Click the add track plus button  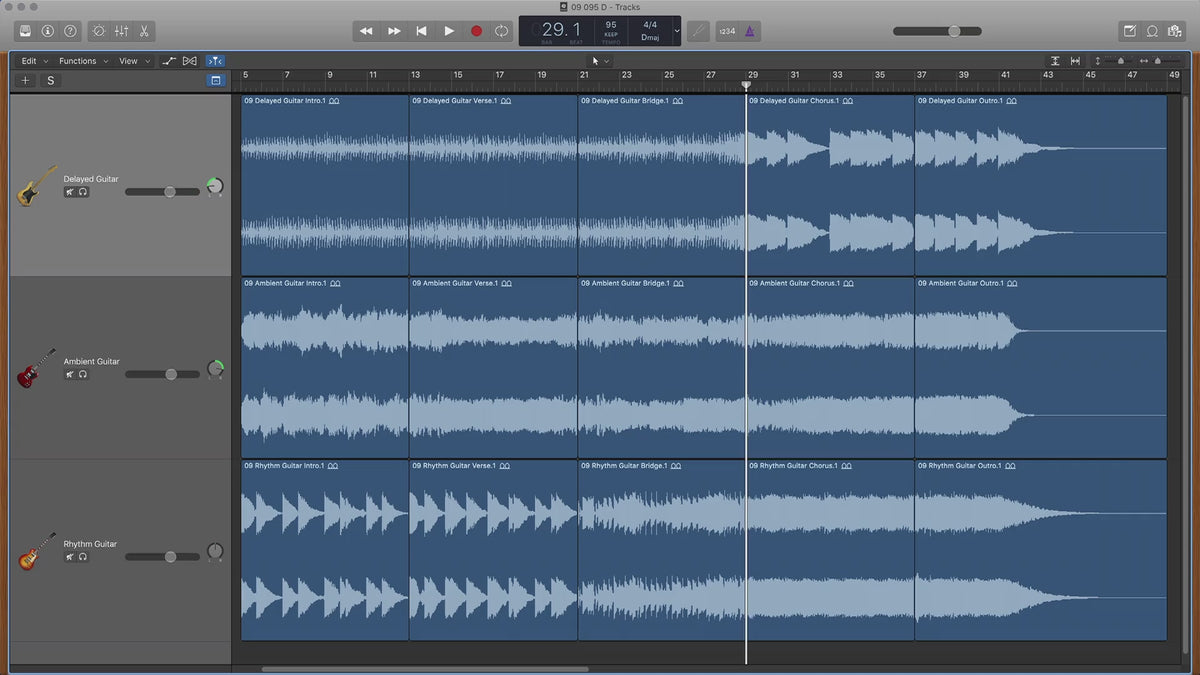[26, 80]
